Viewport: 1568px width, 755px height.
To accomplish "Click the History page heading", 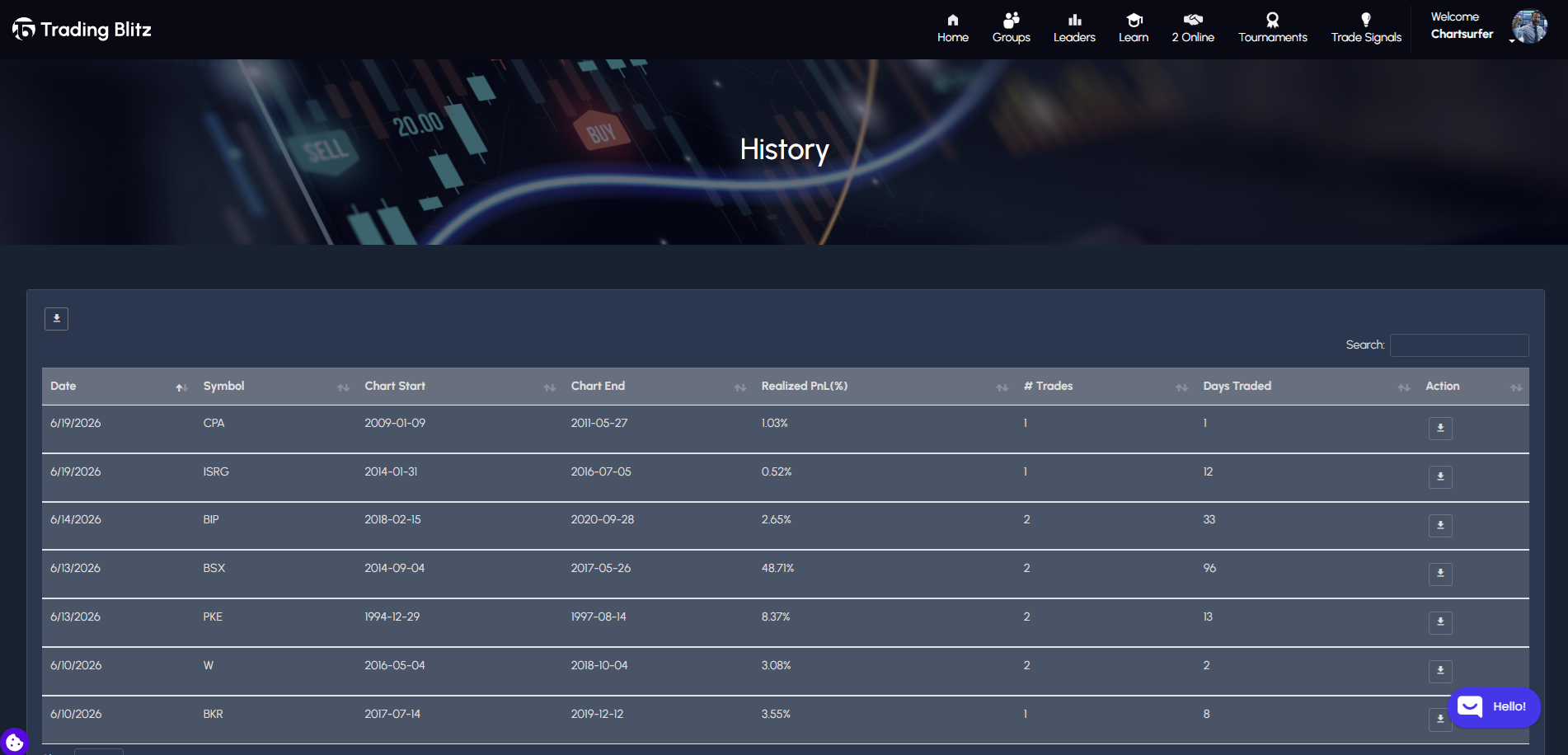I will 784,149.
